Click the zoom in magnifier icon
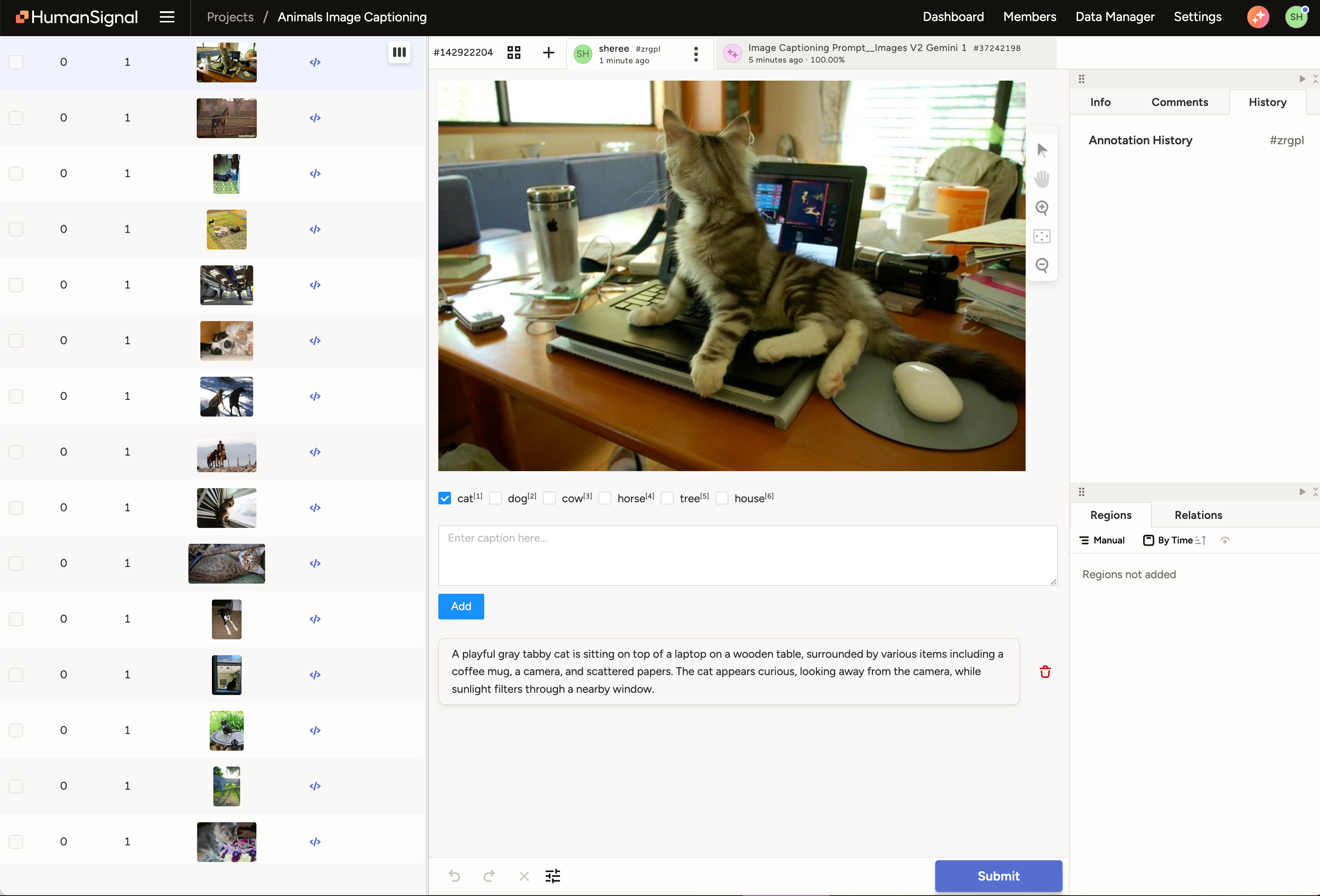This screenshot has width=1320, height=896. click(x=1041, y=207)
